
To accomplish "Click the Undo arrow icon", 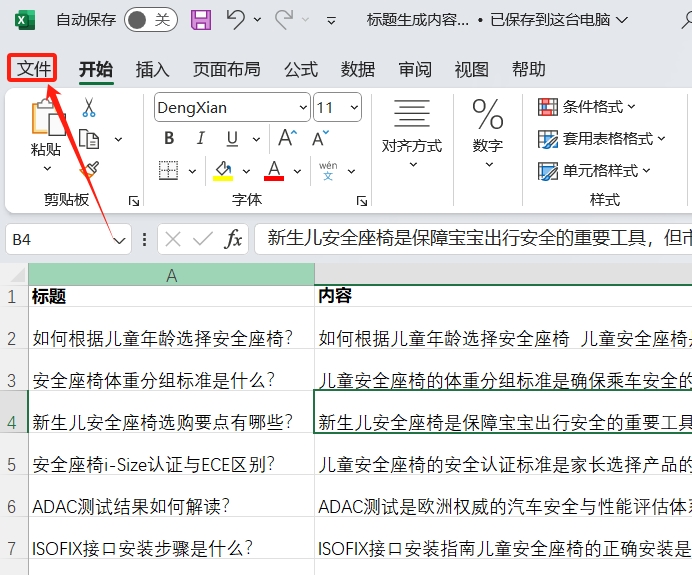I will click(236, 19).
